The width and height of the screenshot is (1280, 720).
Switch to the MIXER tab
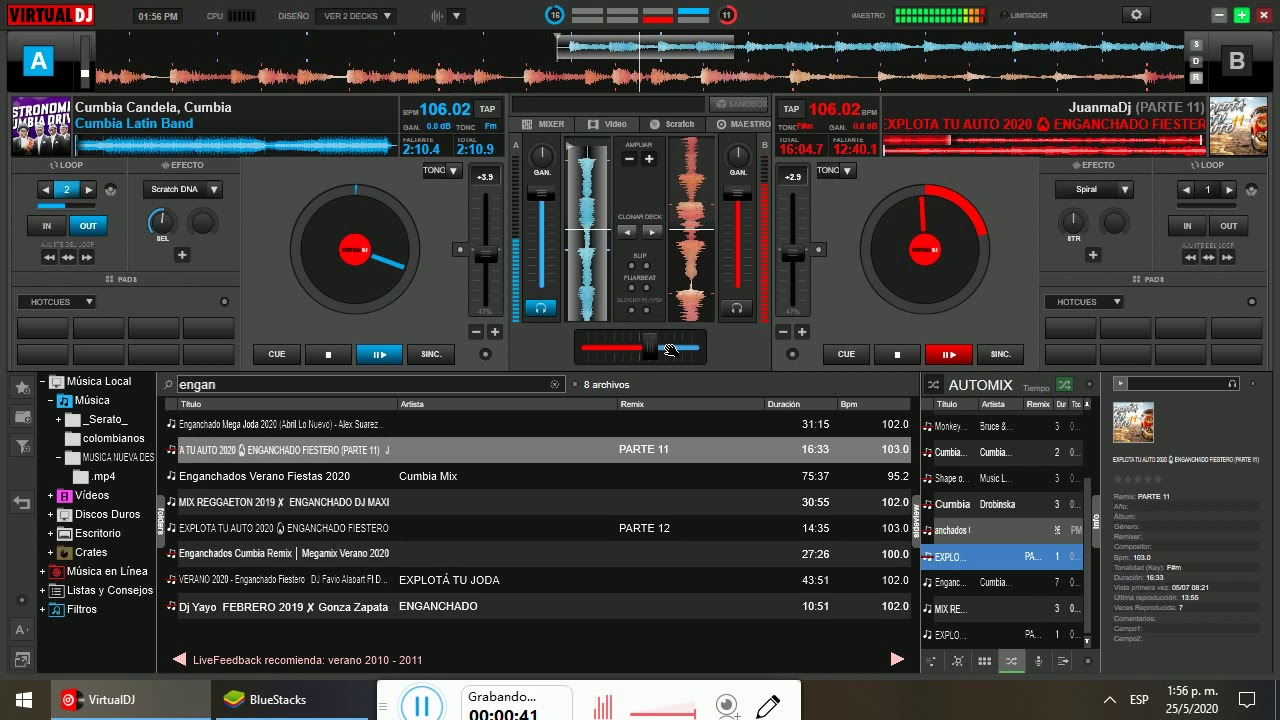tap(544, 124)
